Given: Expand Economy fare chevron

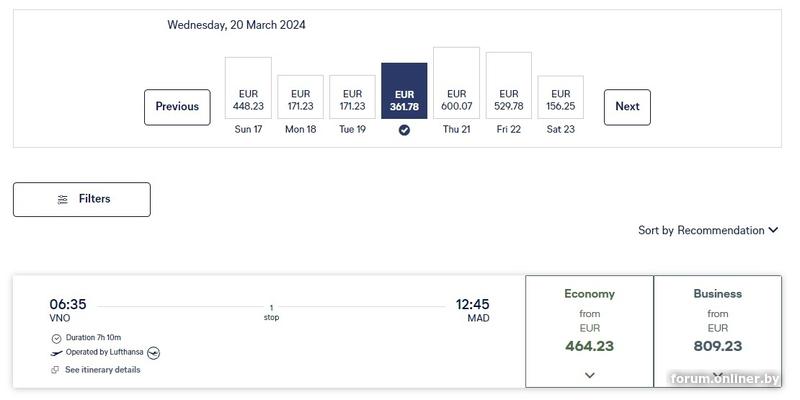Looking at the screenshot, I should 590,375.
